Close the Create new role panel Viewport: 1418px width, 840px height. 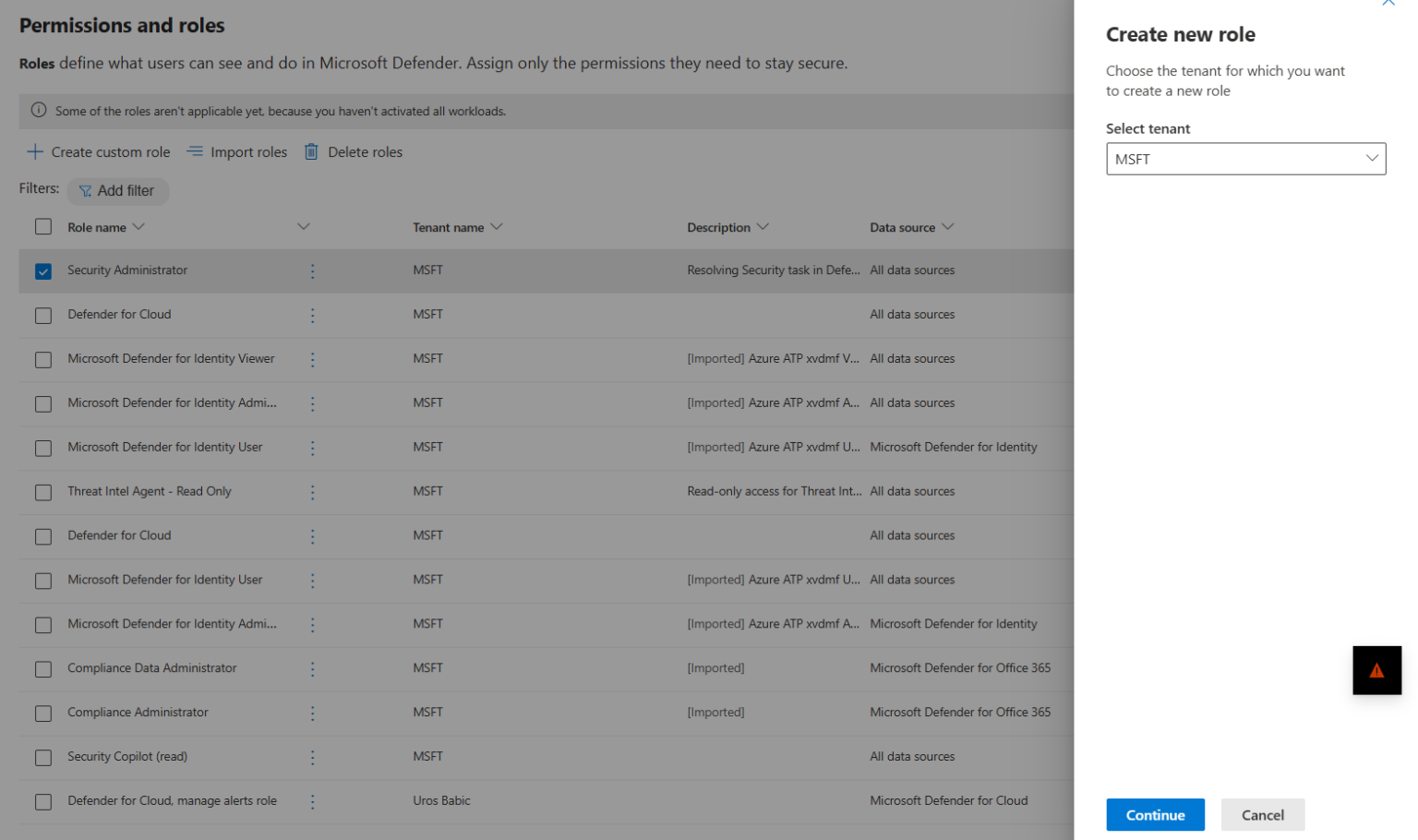1388,3
